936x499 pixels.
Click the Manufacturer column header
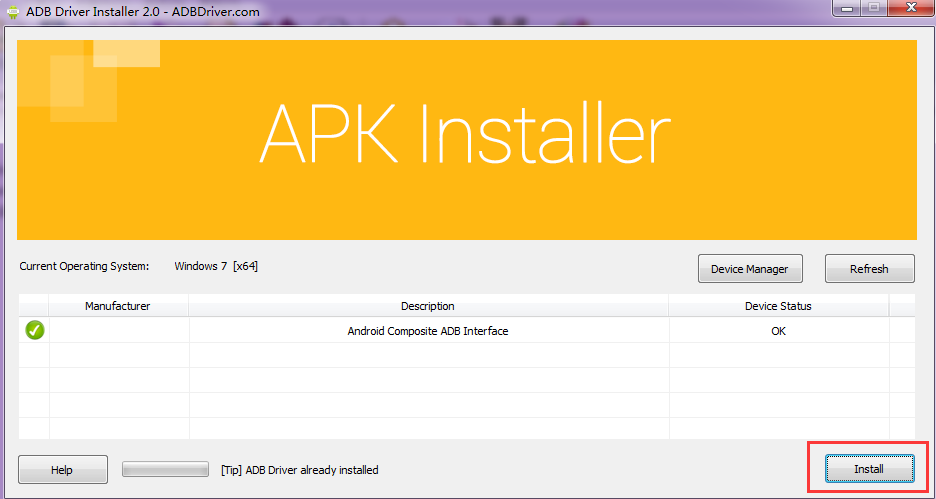pyautogui.click(x=118, y=306)
